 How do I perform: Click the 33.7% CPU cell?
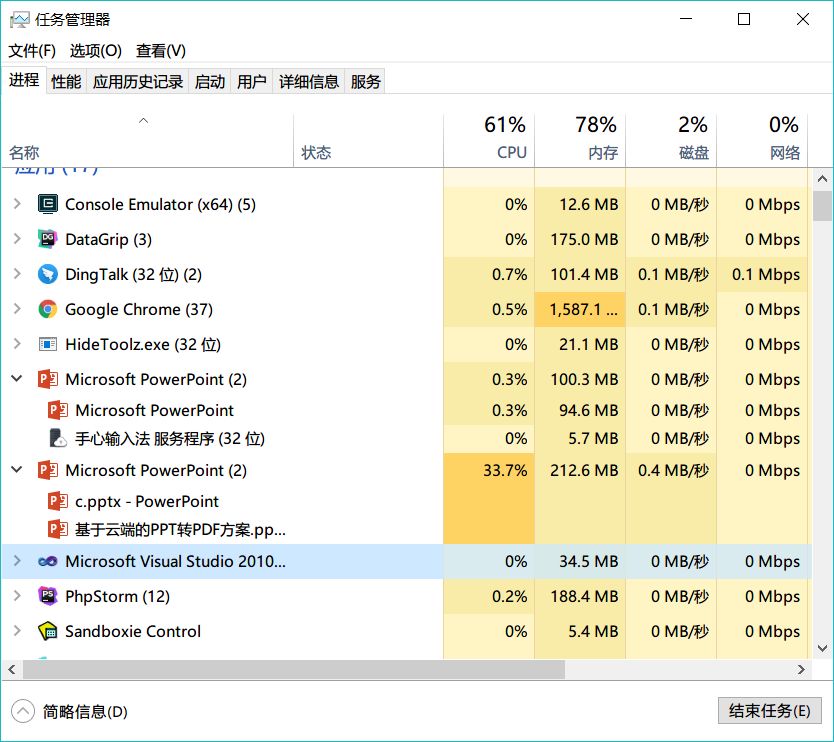click(489, 470)
